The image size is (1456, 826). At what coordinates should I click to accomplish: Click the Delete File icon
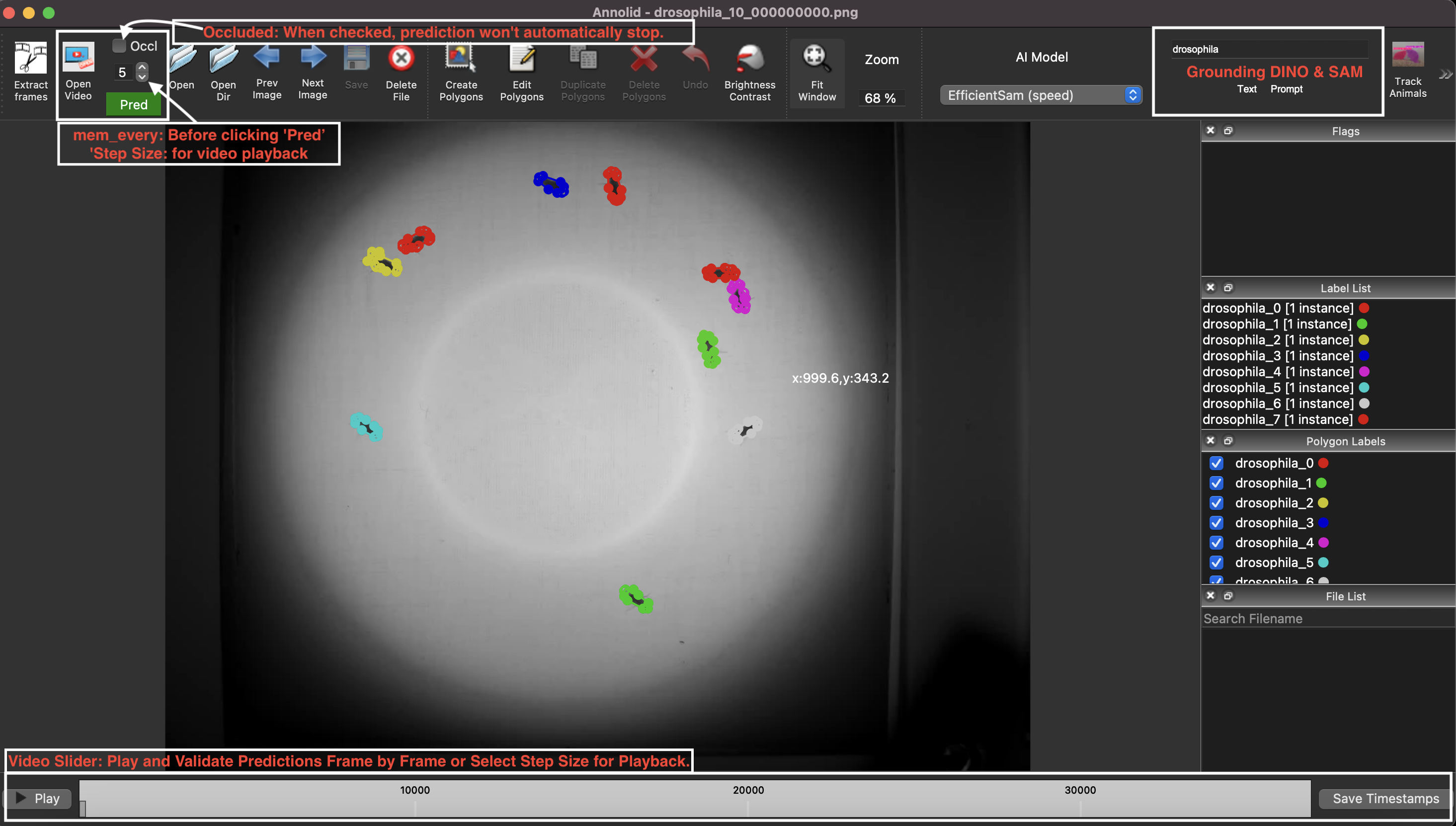(401, 59)
